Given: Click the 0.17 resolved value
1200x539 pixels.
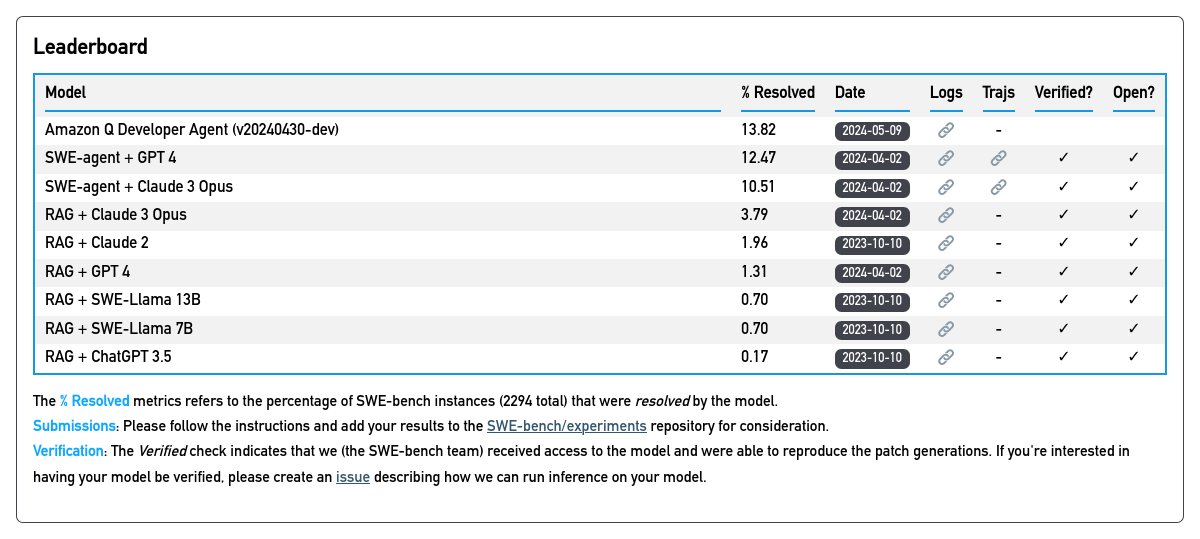Looking at the screenshot, I should tap(755, 357).
